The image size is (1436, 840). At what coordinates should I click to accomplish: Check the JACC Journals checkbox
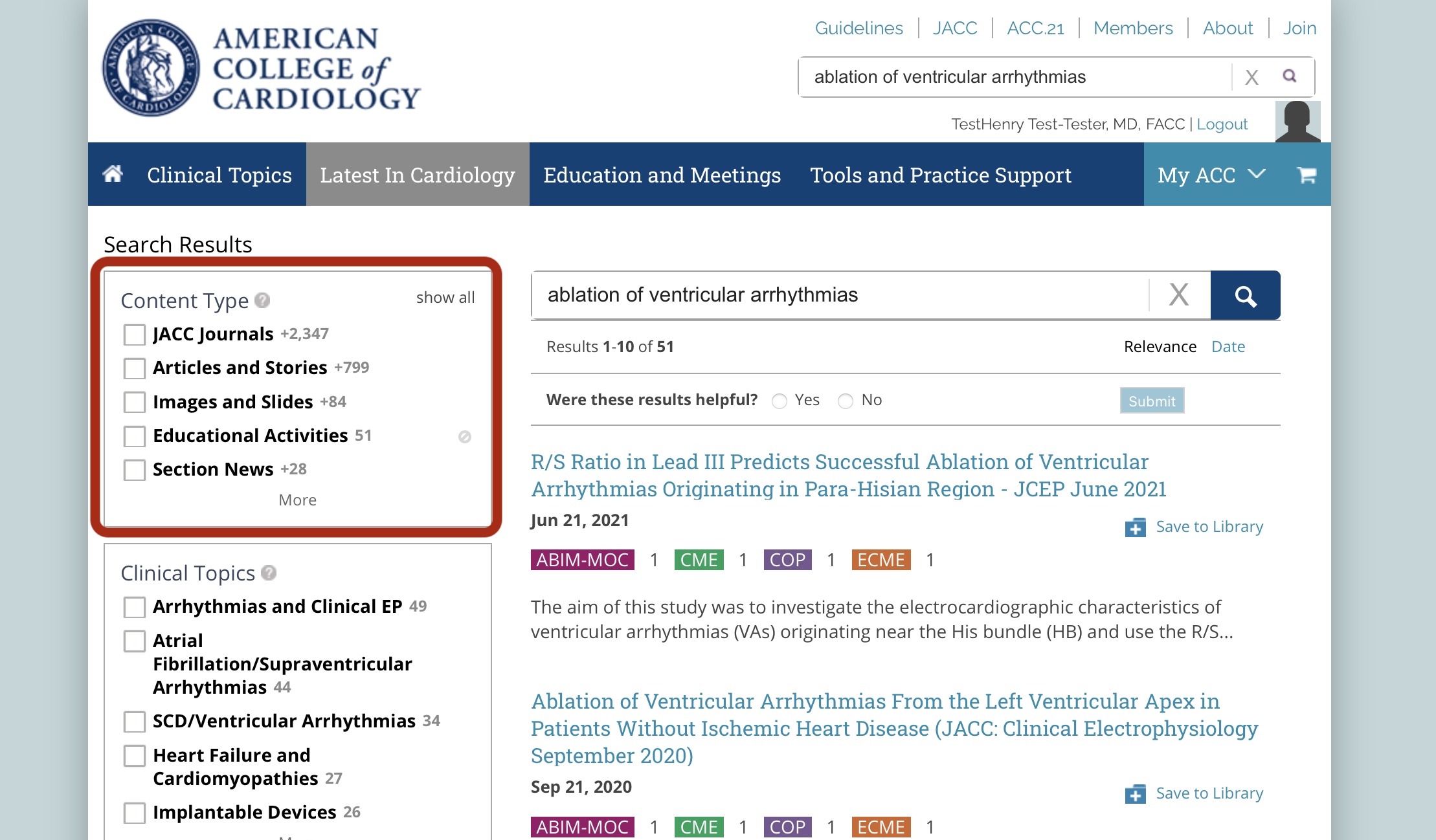pyautogui.click(x=135, y=335)
